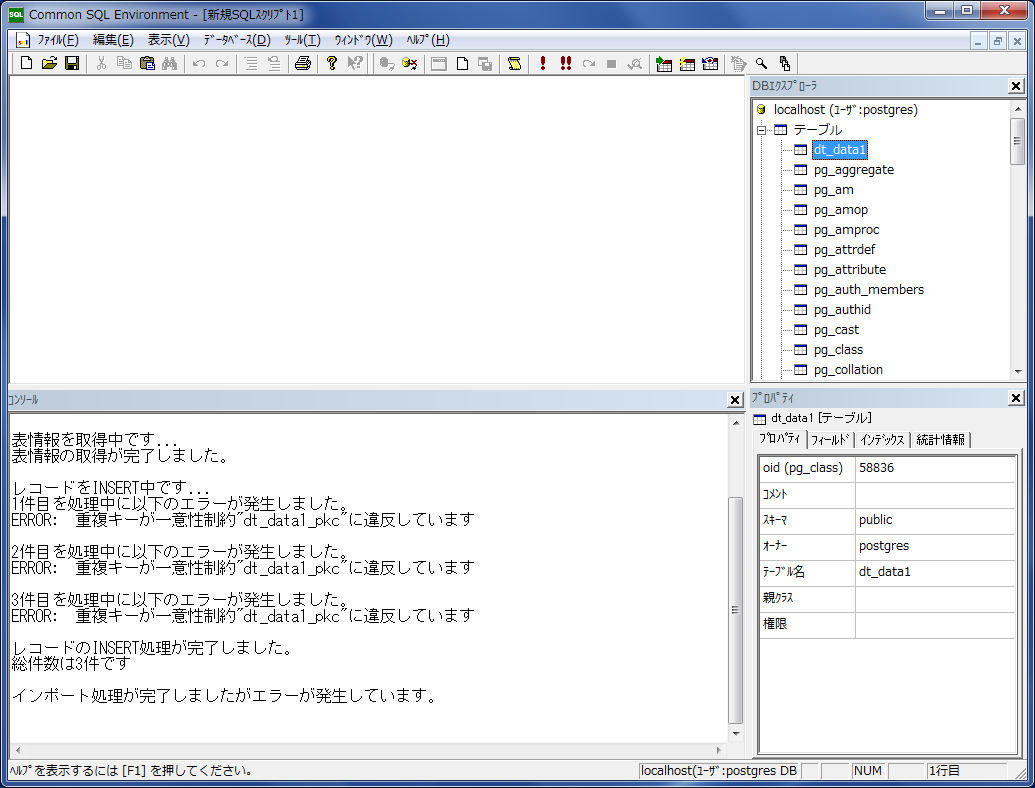
Task: Switch to the インデックス tab
Action: [882, 440]
